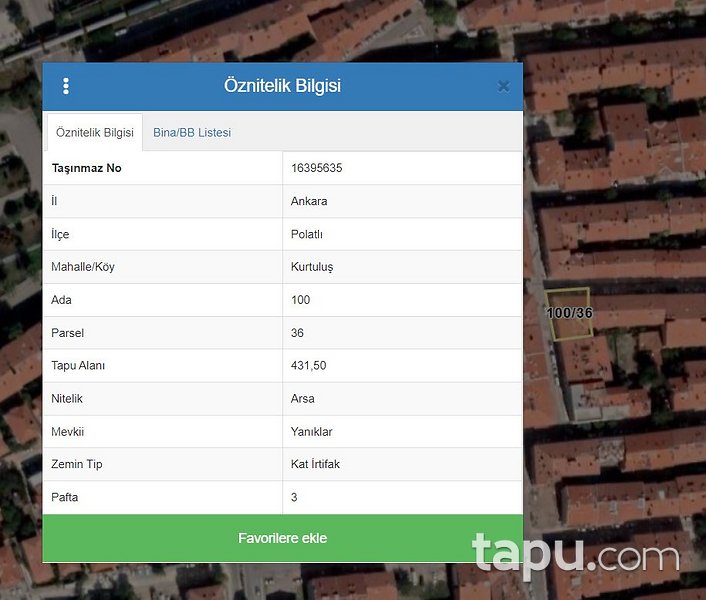Select the Öznitelik Bilgisi tab

(x=95, y=132)
